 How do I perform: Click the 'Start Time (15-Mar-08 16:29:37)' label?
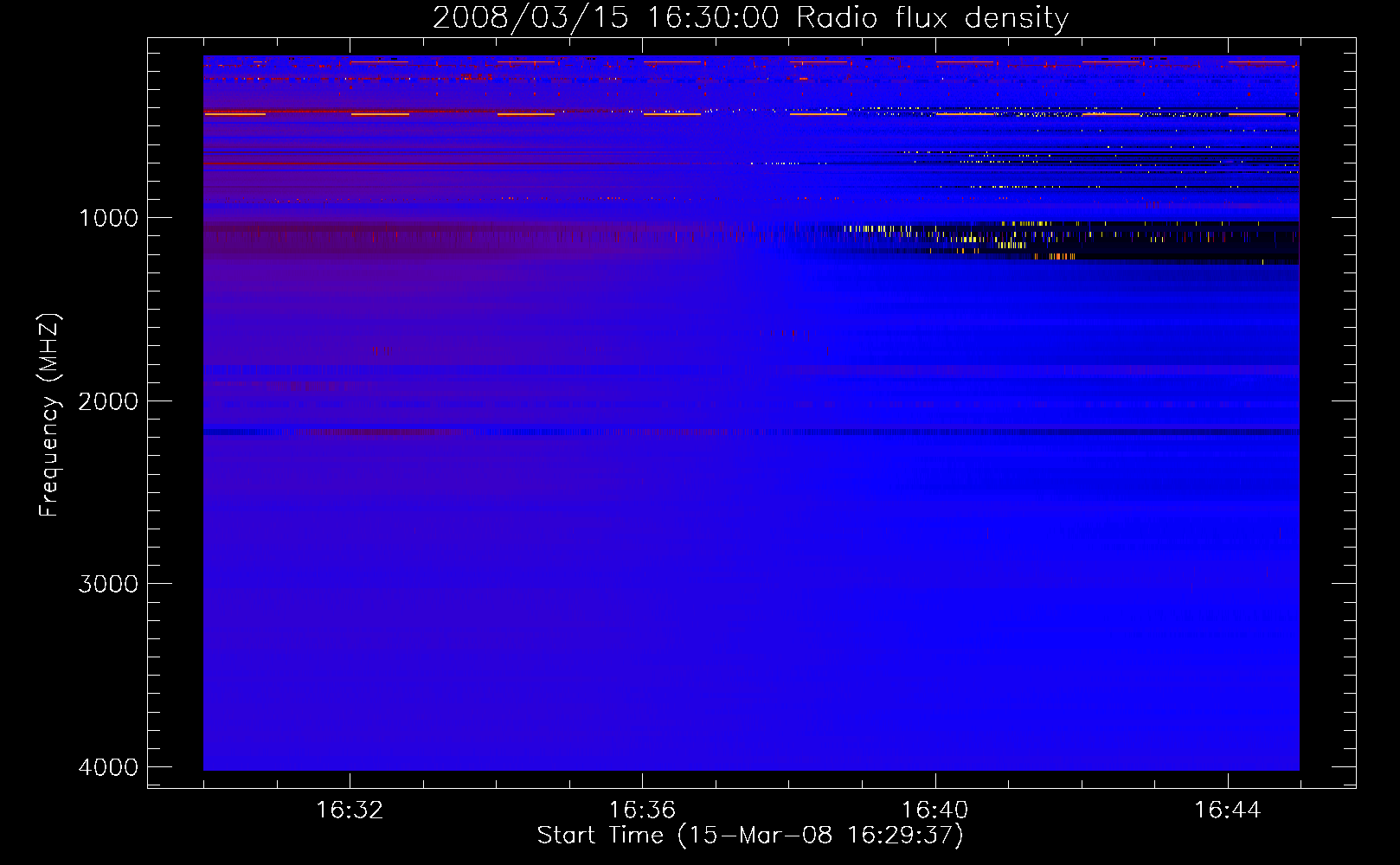[x=750, y=836]
